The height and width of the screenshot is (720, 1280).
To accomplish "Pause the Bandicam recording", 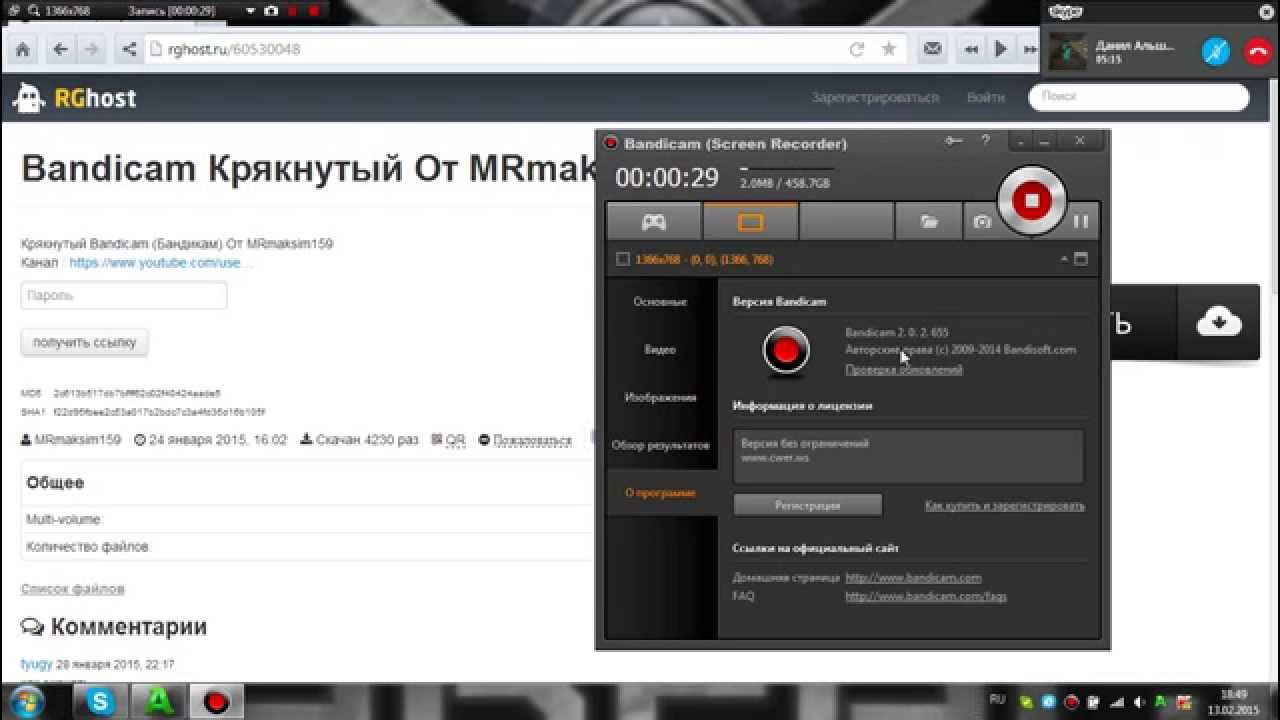I will (x=1080, y=222).
